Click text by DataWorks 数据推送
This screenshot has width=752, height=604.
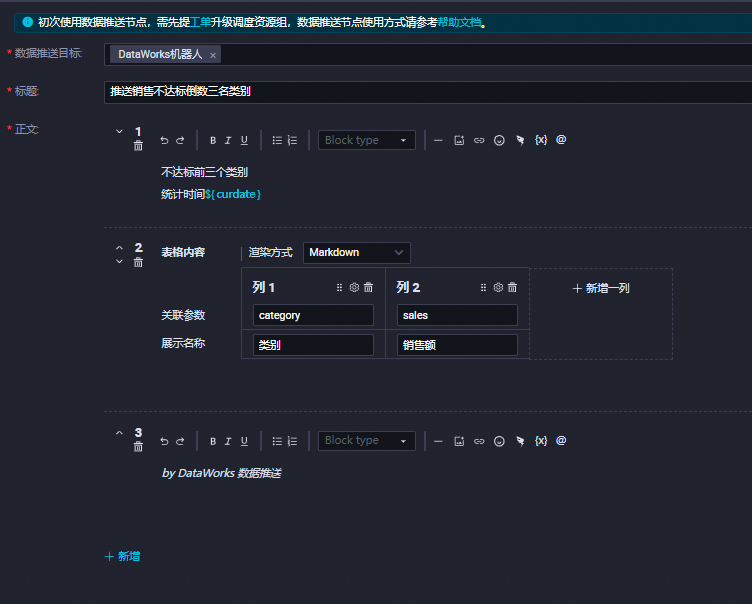(222, 473)
